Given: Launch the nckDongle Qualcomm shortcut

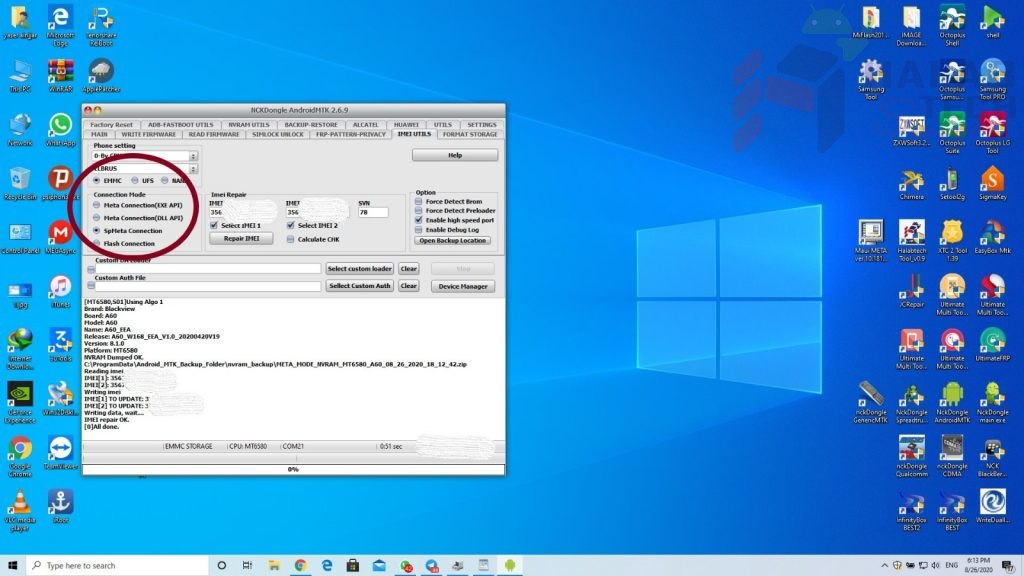Looking at the screenshot, I should click(x=911, y=456).
